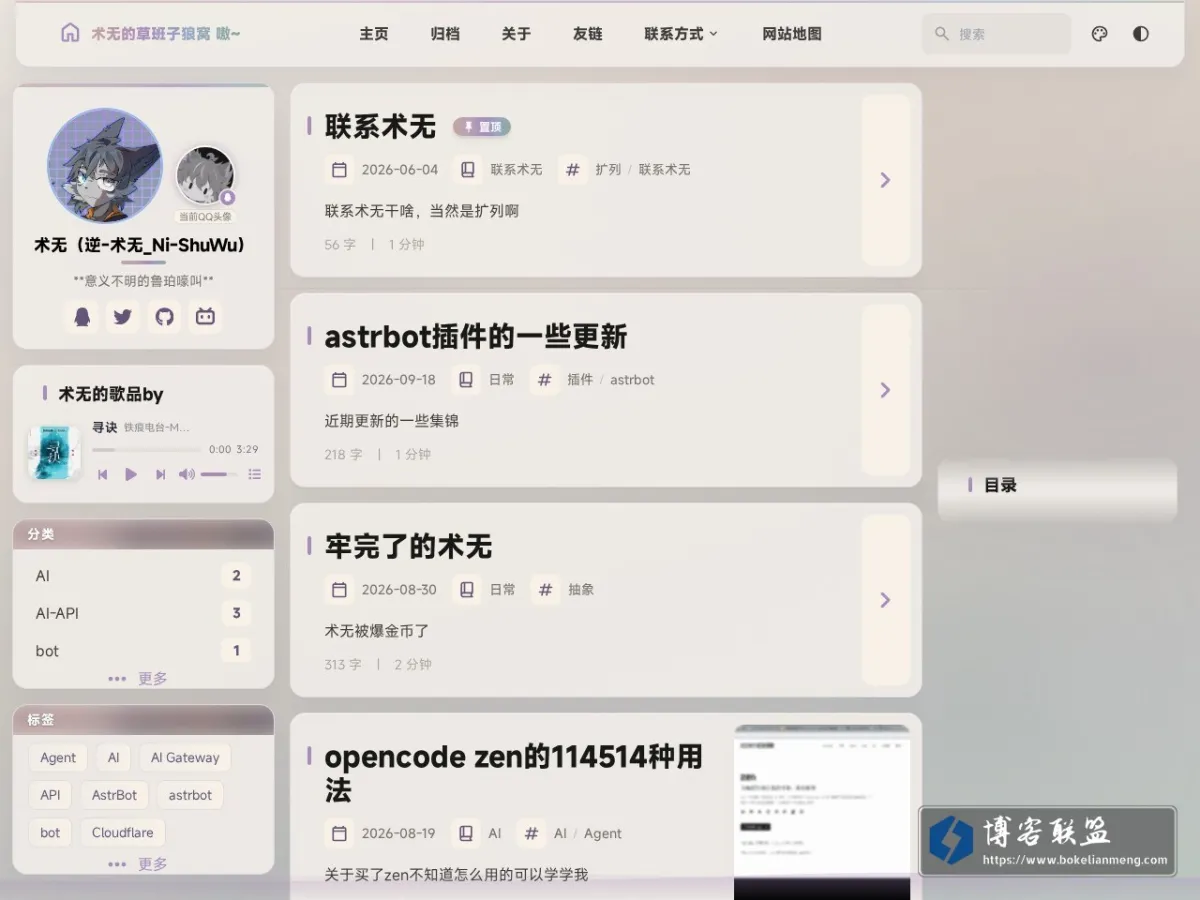Open 日常 category on 牢完了的术无 post

502,590
